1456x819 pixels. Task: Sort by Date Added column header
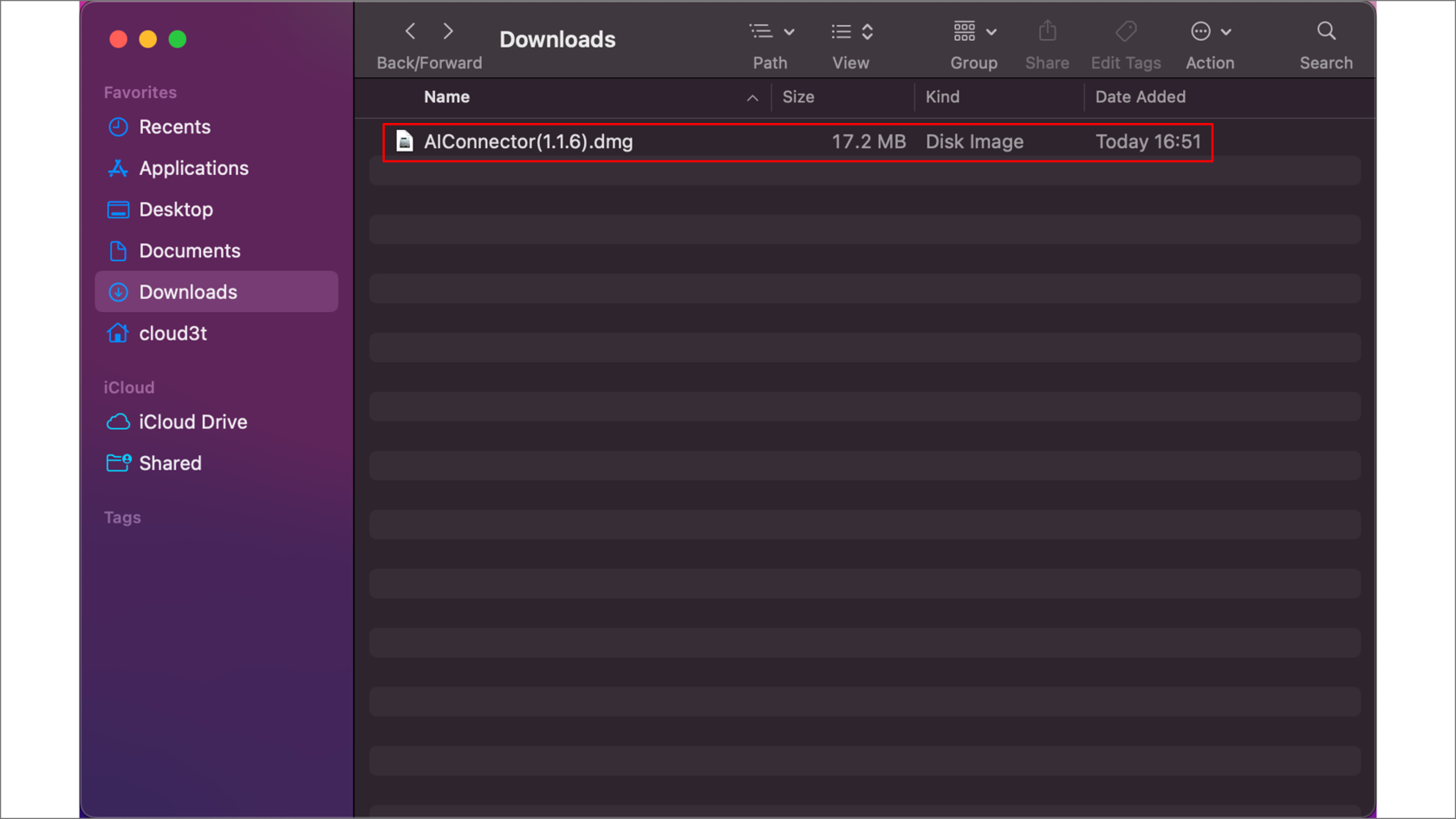(x=1140, y=97)
